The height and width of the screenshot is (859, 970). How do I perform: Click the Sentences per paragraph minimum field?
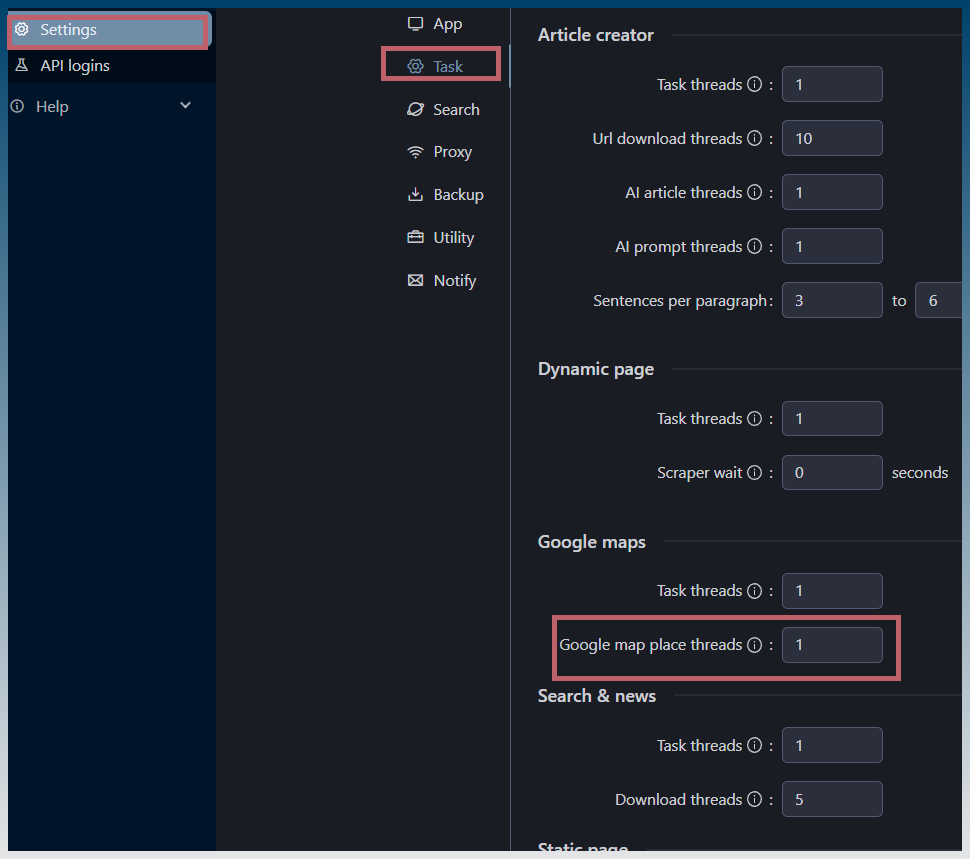tap(832, 301)
